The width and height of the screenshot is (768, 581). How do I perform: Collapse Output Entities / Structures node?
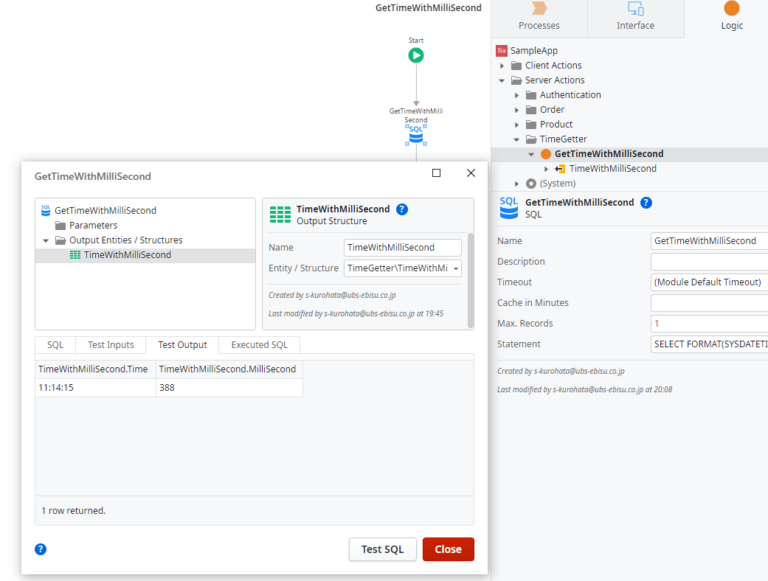coord(46,241)
